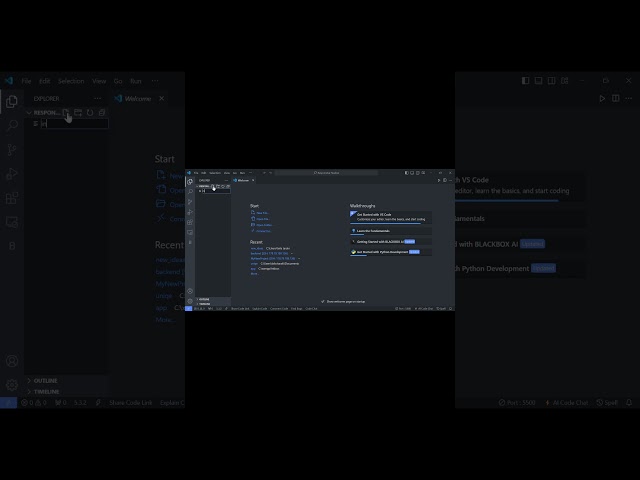Open Blackbox B icon in enlarged dimmed view
Image resolution: width=640 pixels, height=480 pixels.
pyautogui.click(x=12, y=246)
